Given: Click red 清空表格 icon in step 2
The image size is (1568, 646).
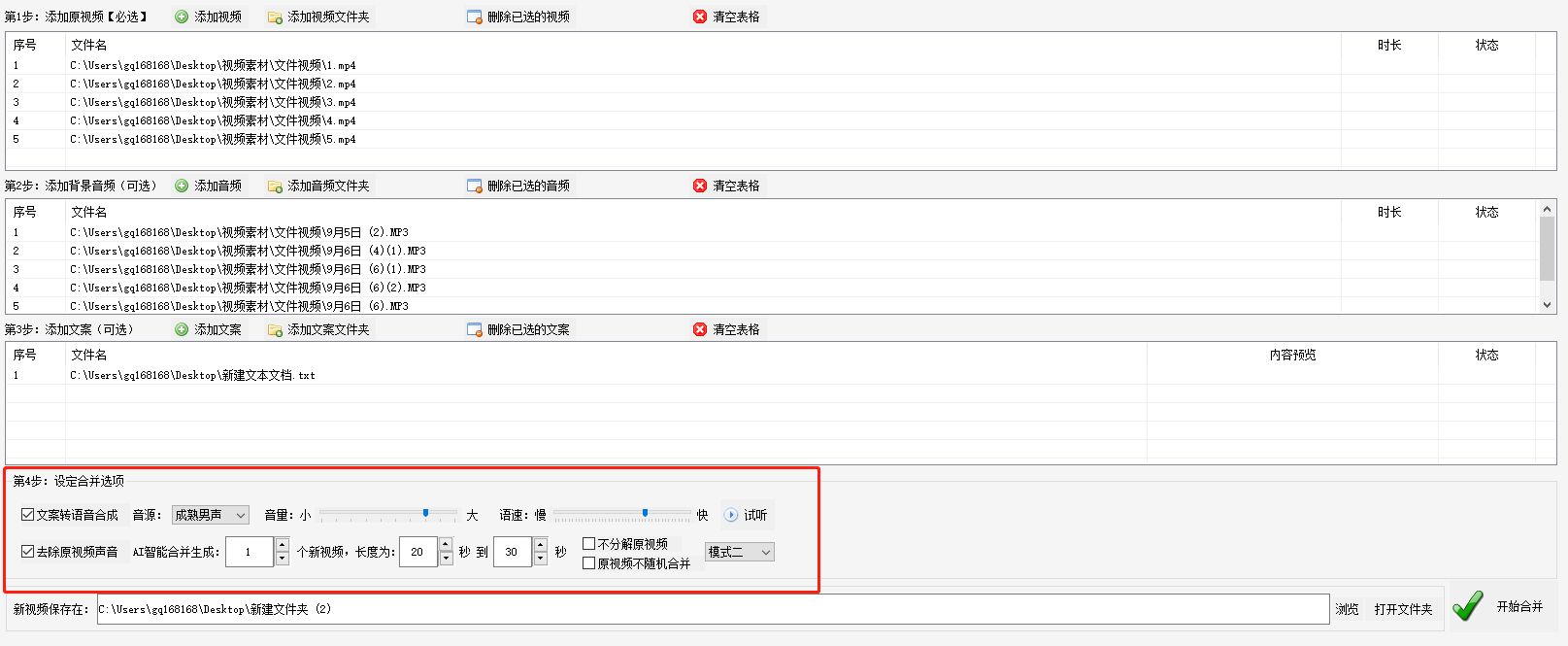Looking at the screenshot, I should (700, 186).
